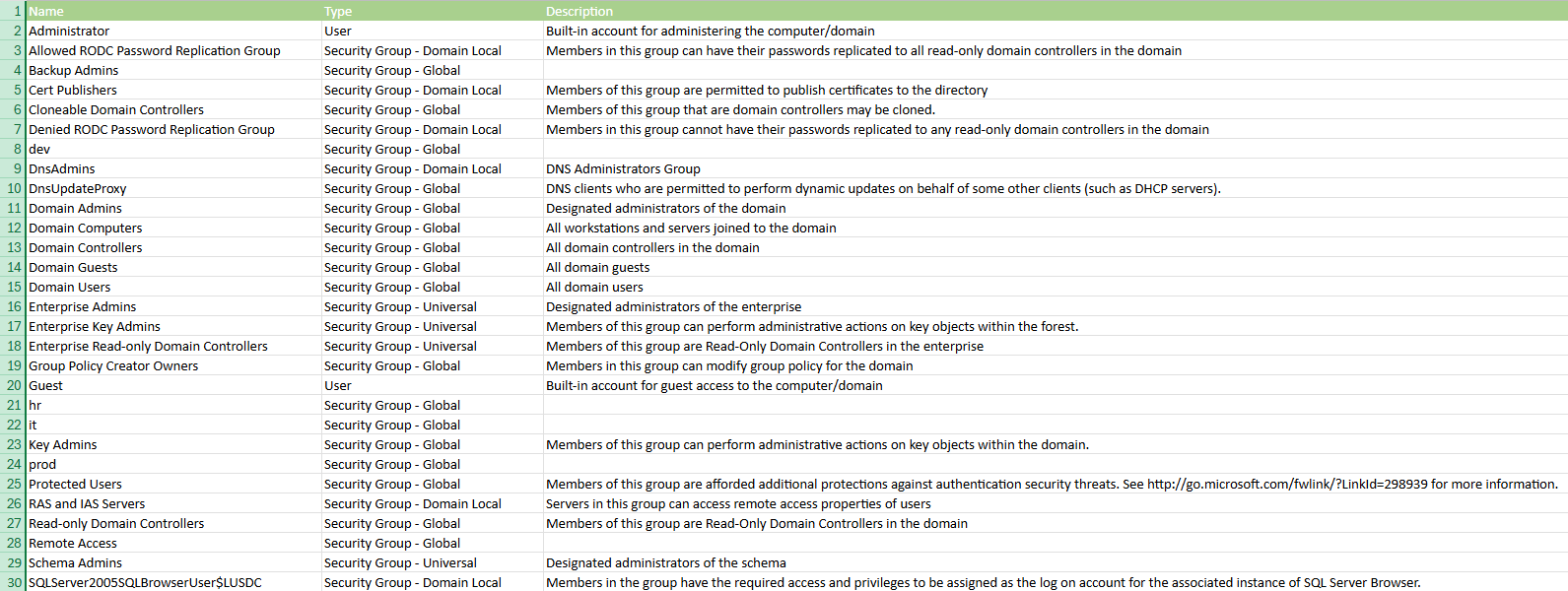Select the SQLServer2005SQLBrowserUser$LUSDC cell

[173, 582]
